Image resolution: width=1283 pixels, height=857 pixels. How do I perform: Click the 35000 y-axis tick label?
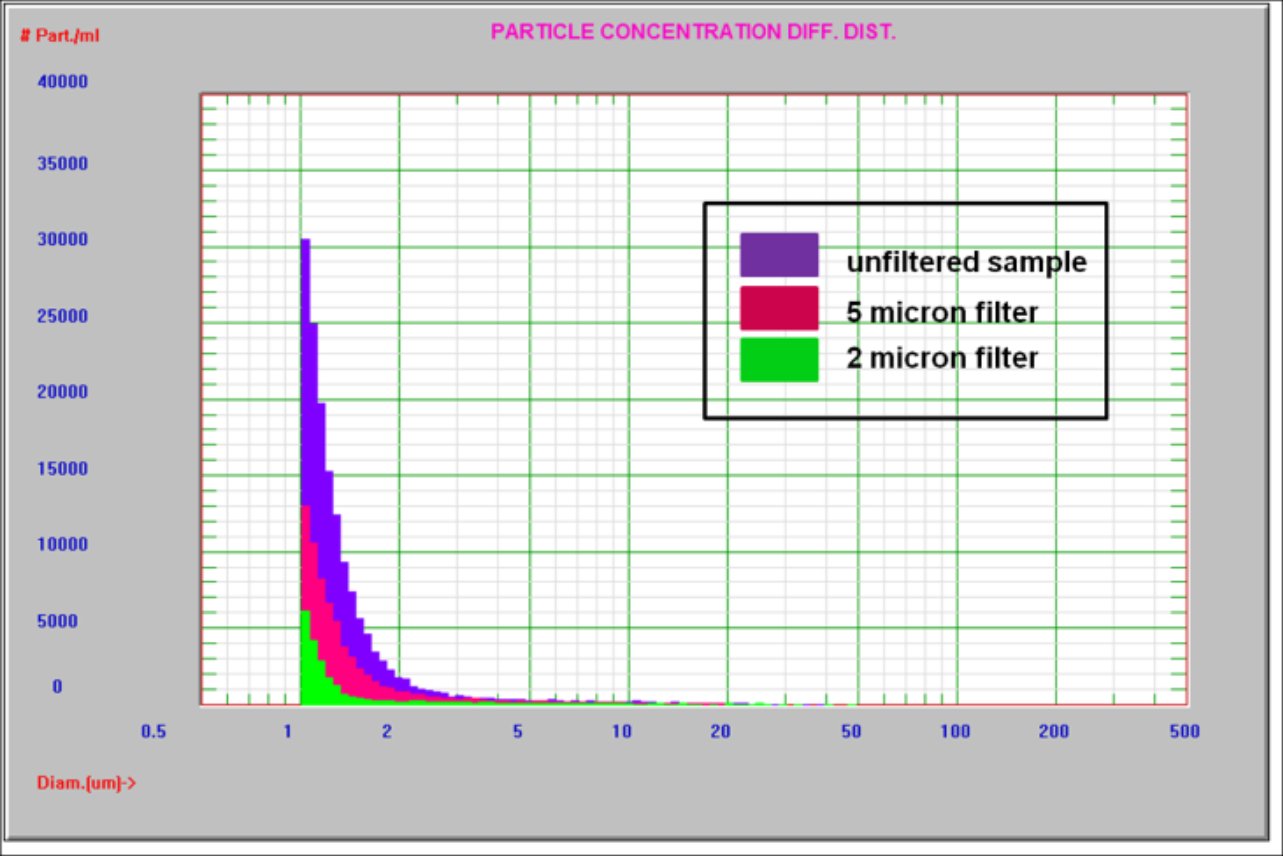tap(62, 164)
